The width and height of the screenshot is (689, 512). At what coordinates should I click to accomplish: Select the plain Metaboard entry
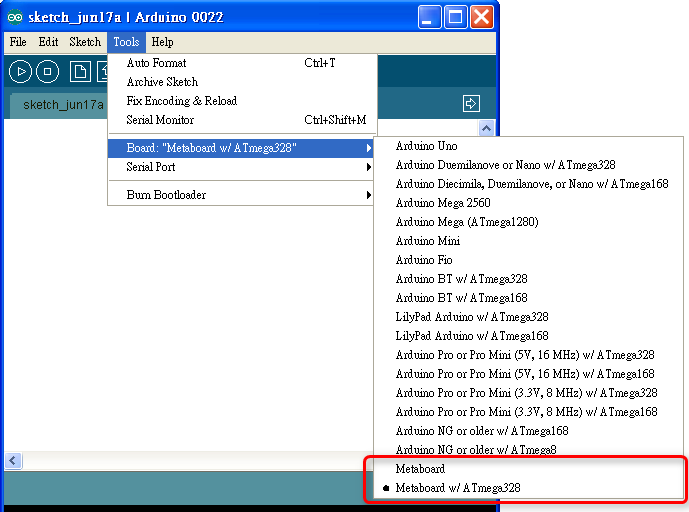pyautogui.click(x=528, y=468)
